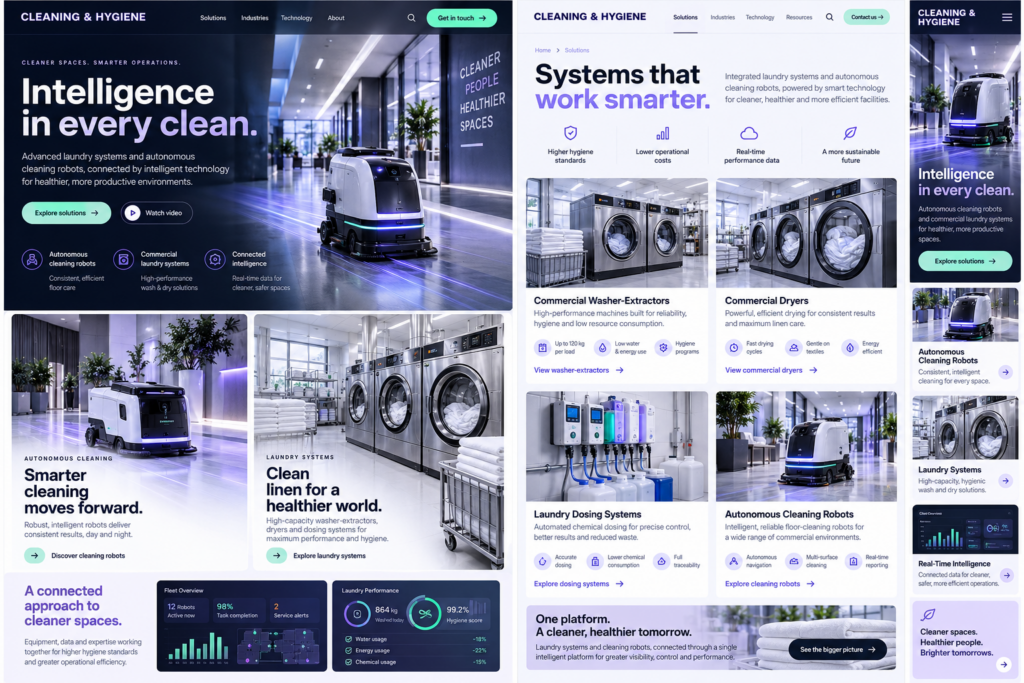Viewport: 1024px width, 683px height.
Task: Click the Water usage row in Laundry Performance
Action: [x=416, y=639]
